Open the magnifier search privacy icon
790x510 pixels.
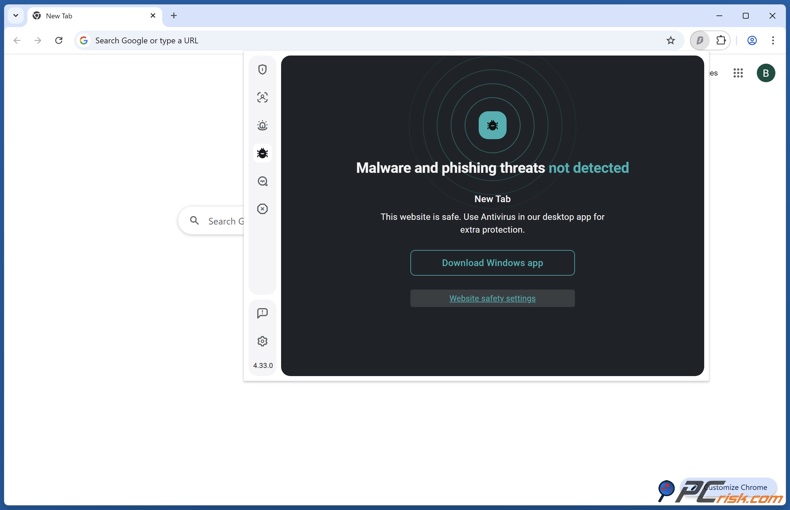[x=262, y=181]
